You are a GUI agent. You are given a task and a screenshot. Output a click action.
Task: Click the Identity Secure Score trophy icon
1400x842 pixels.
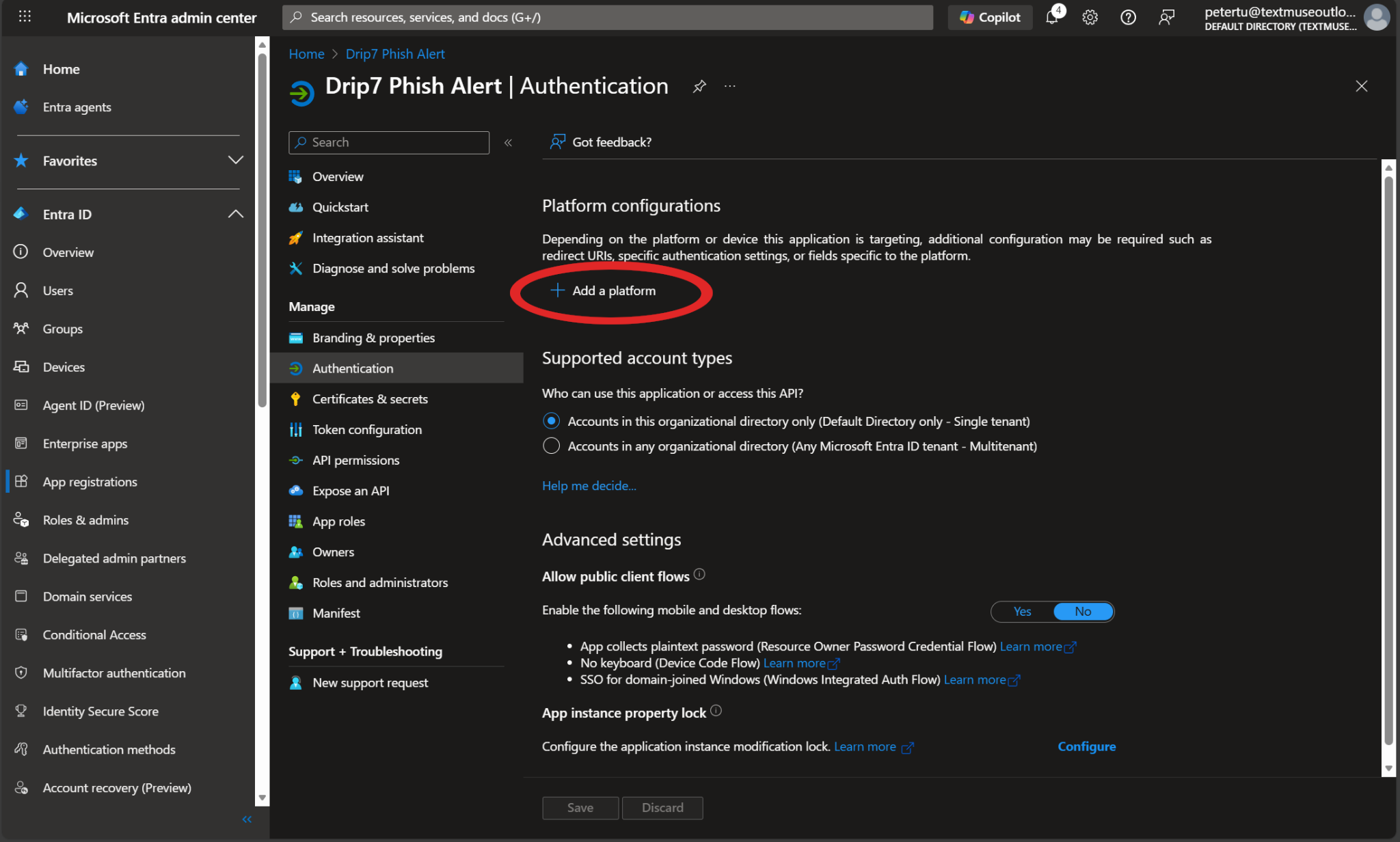pyautogui.click(x=21, y=711)
